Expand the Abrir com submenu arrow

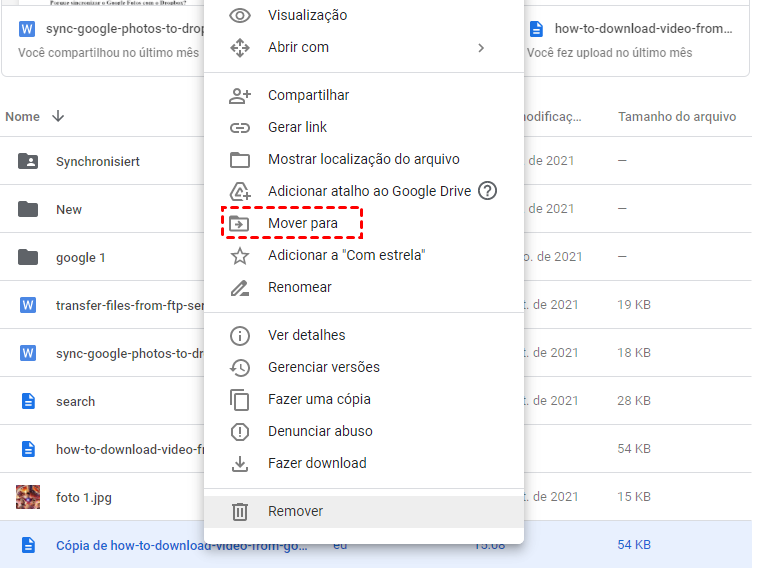pos(481,47)
